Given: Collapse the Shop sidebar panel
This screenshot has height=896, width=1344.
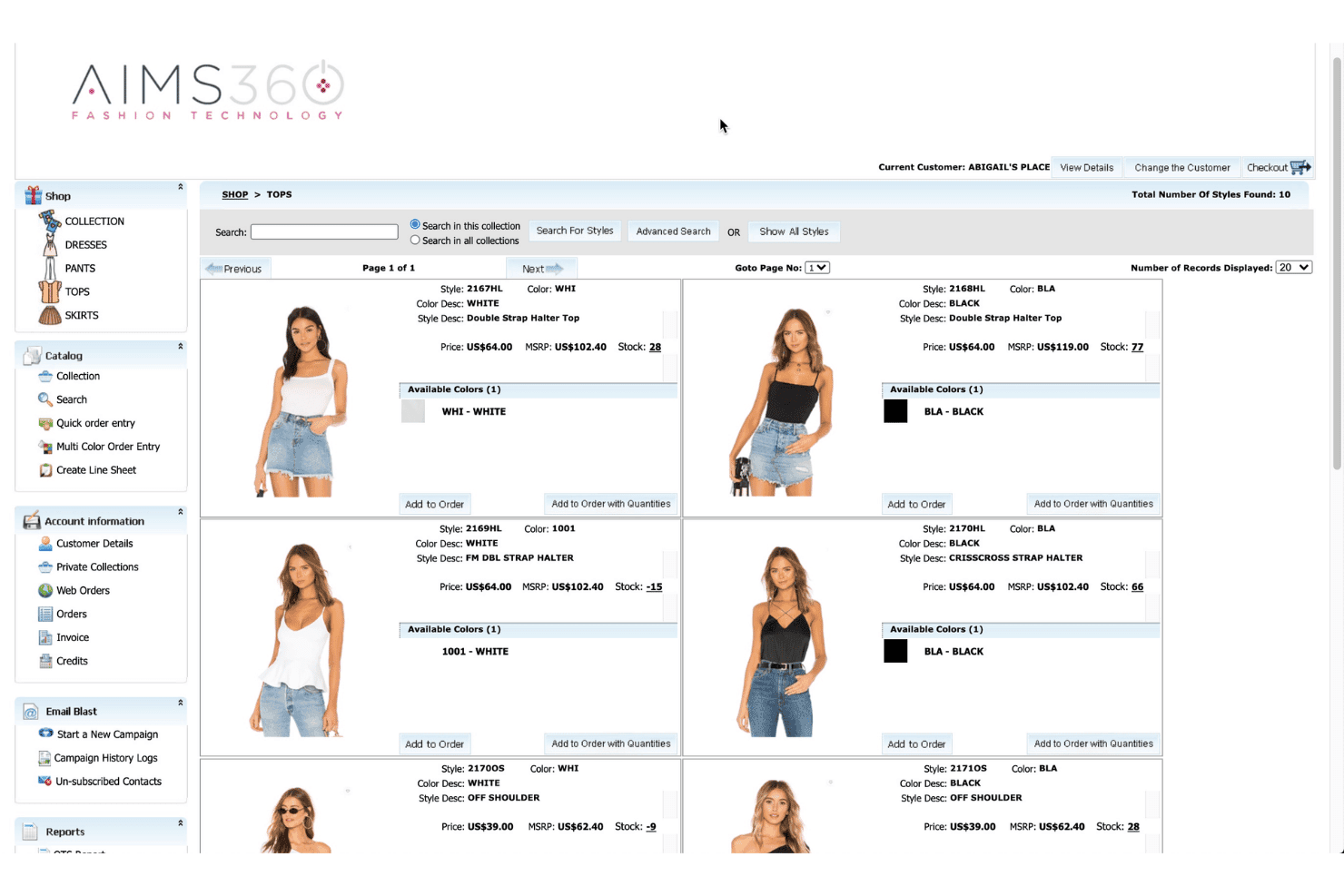Looking at the screenshot, I should (181, 187).
